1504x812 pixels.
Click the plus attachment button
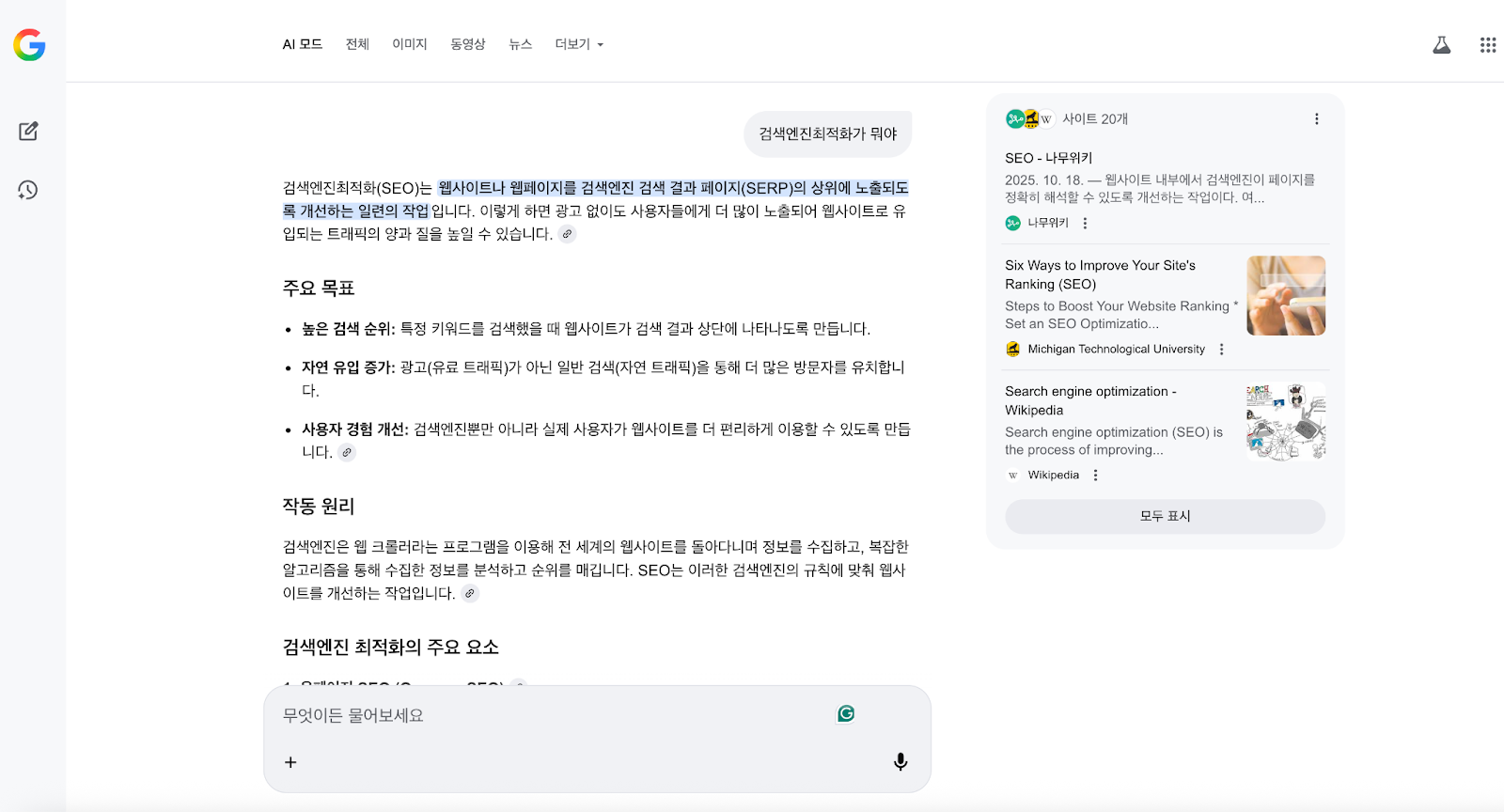click(x=290, y=762)
